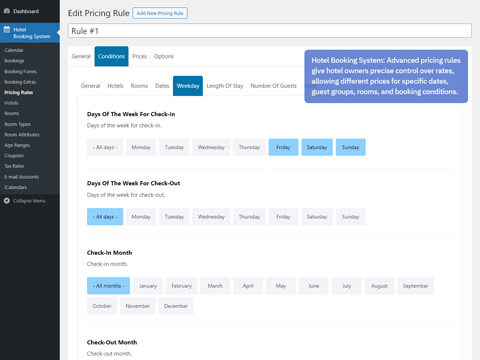Select September as check-in month
Viewport: 480px width, 360px height.
(x=415, y=286)
